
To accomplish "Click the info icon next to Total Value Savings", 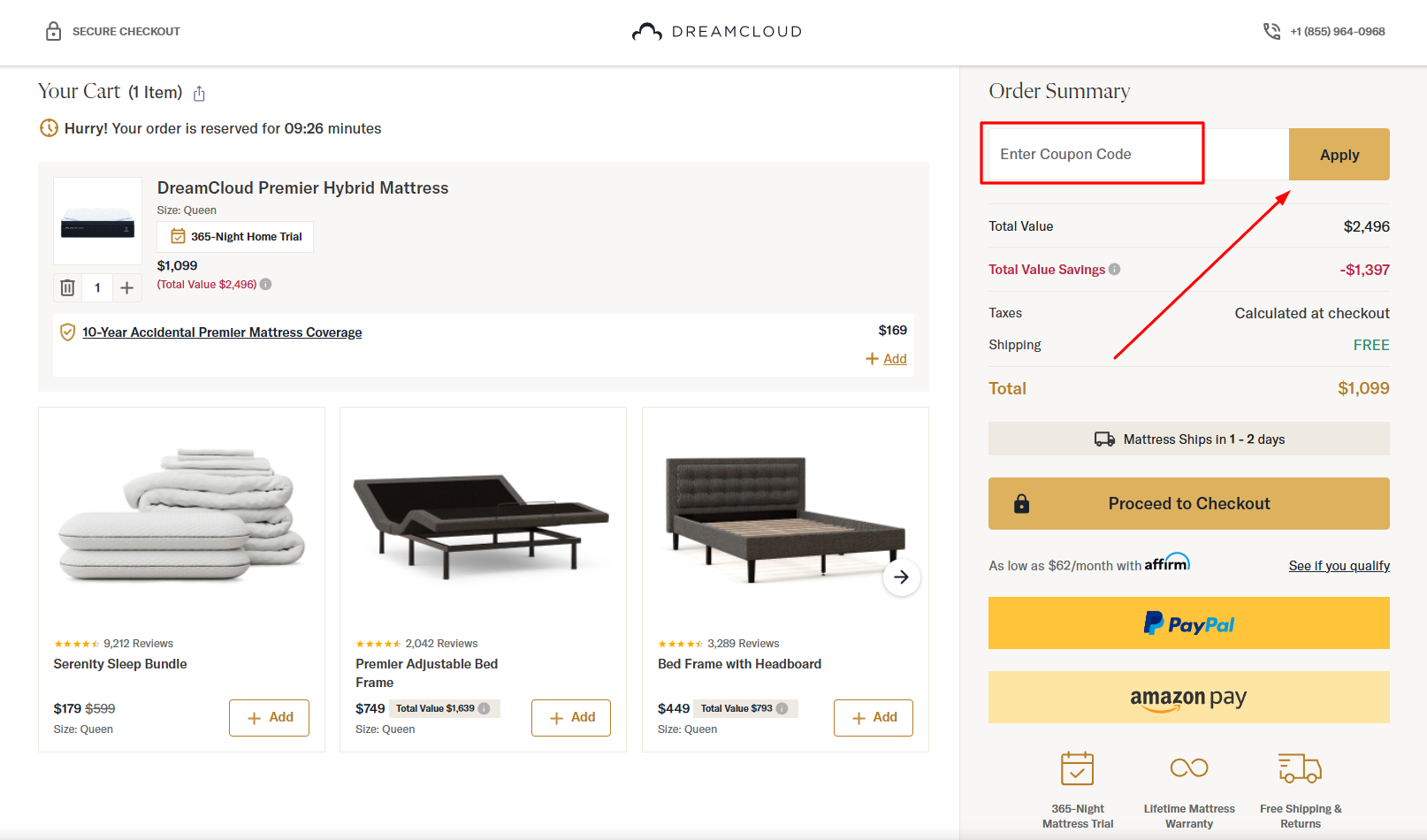I will [1115, 269].
